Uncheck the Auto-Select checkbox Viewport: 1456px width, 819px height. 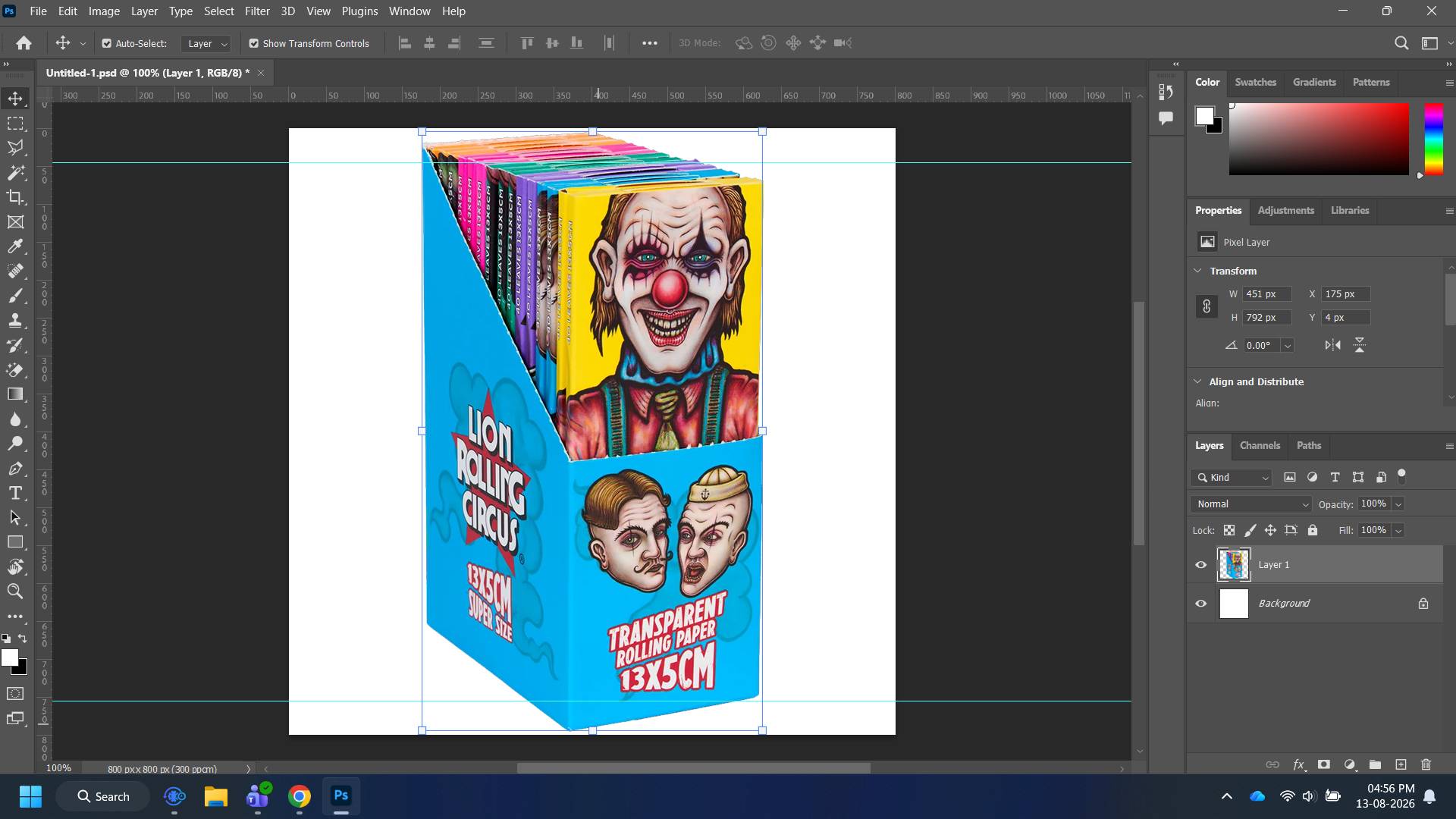(107, 43)
